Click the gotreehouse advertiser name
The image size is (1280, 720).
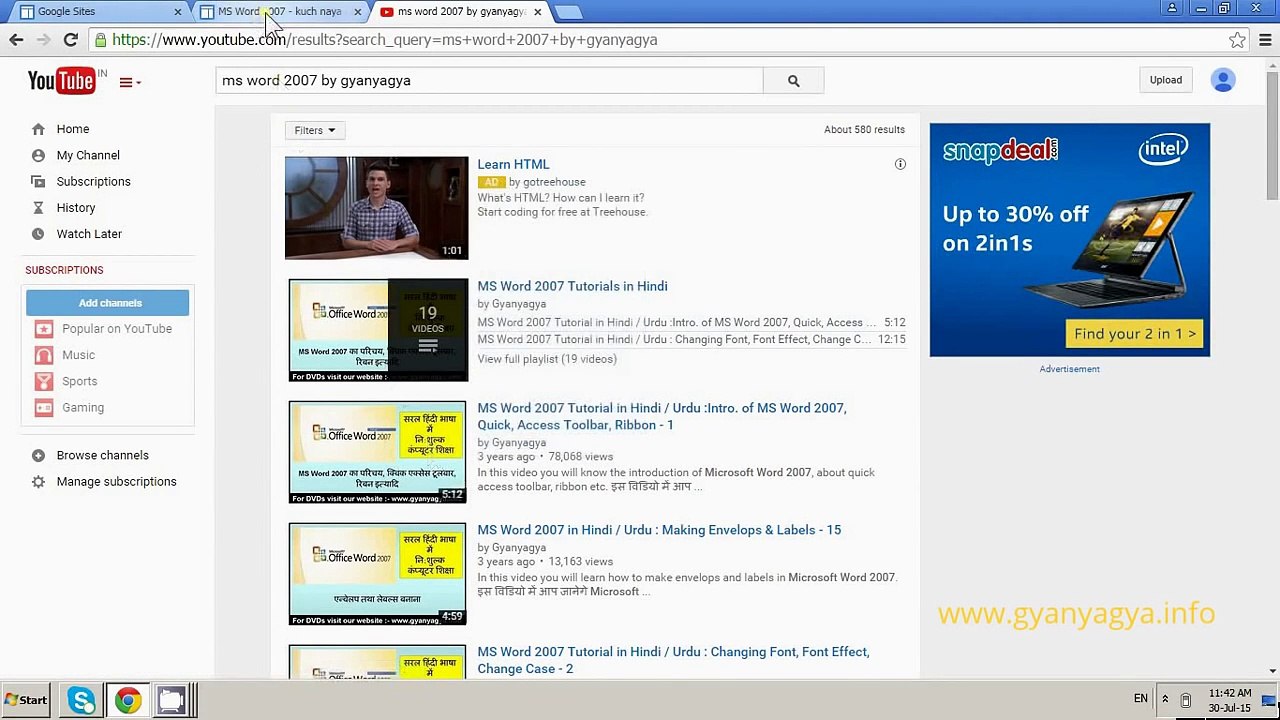[554, 182]
